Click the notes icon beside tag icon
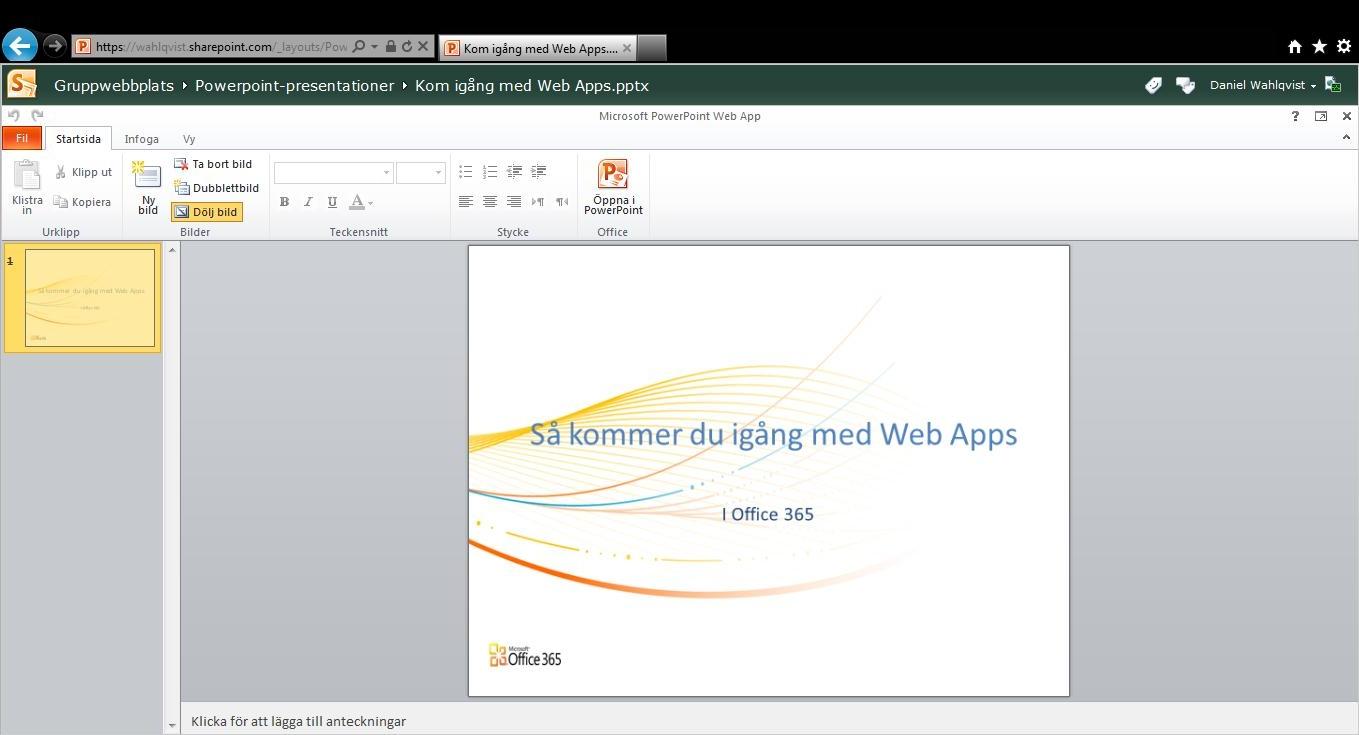 click(x=1185, y=85)
